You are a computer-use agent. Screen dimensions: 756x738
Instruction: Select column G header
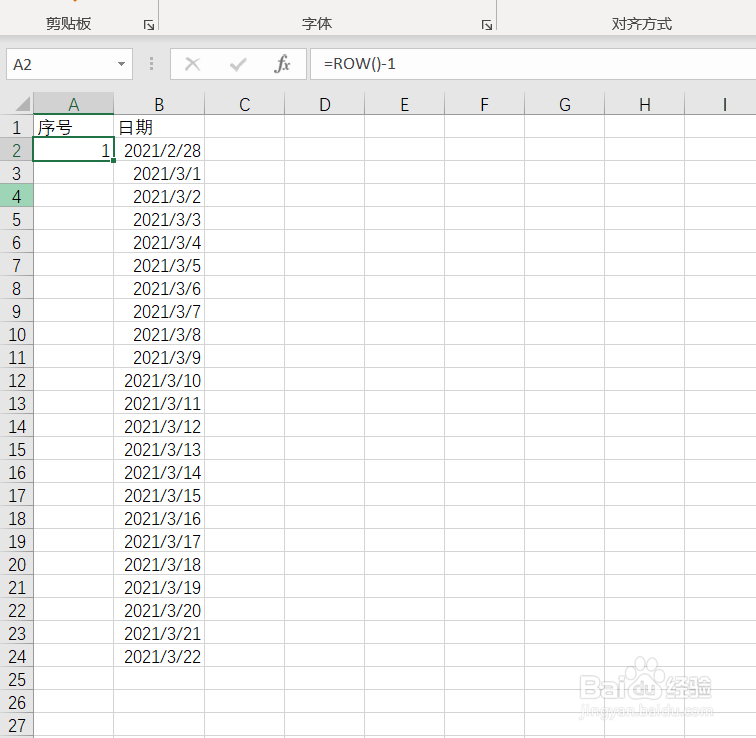click(565, 104)
